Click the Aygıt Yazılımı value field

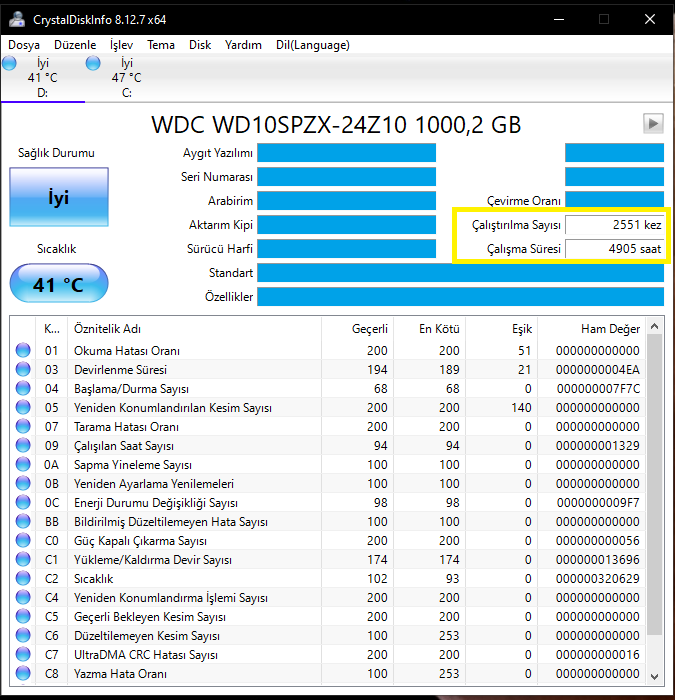pos(346,153)
